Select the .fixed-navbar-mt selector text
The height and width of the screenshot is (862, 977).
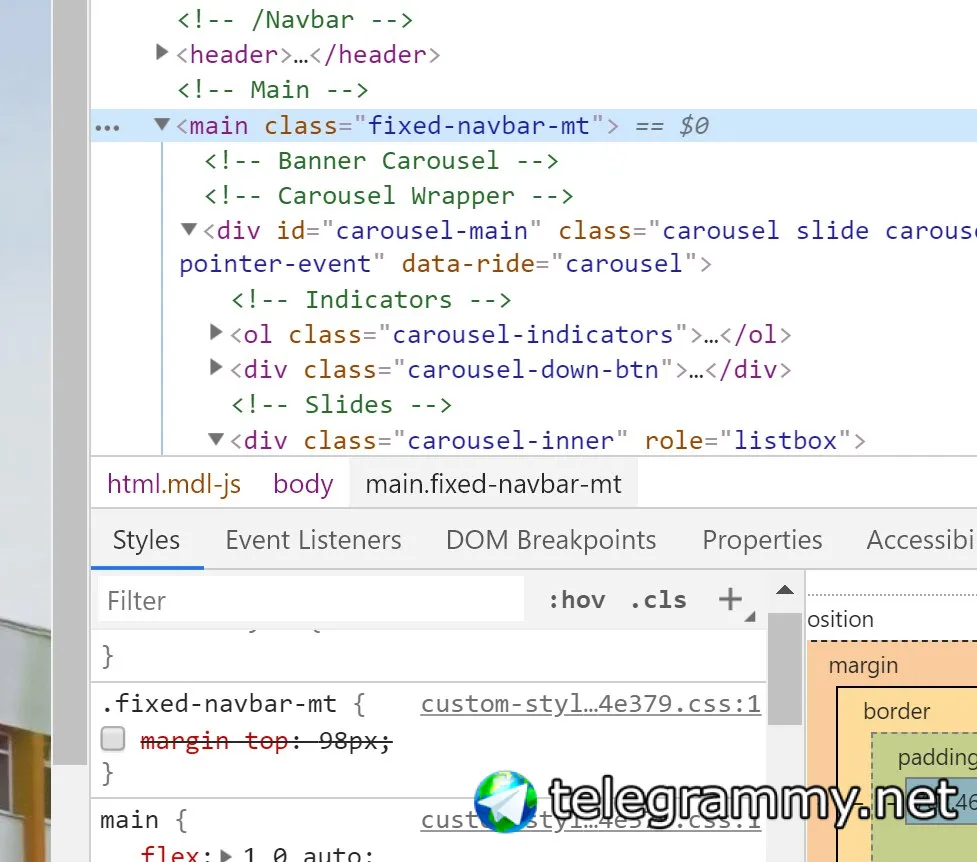click(x=219, y=704)
